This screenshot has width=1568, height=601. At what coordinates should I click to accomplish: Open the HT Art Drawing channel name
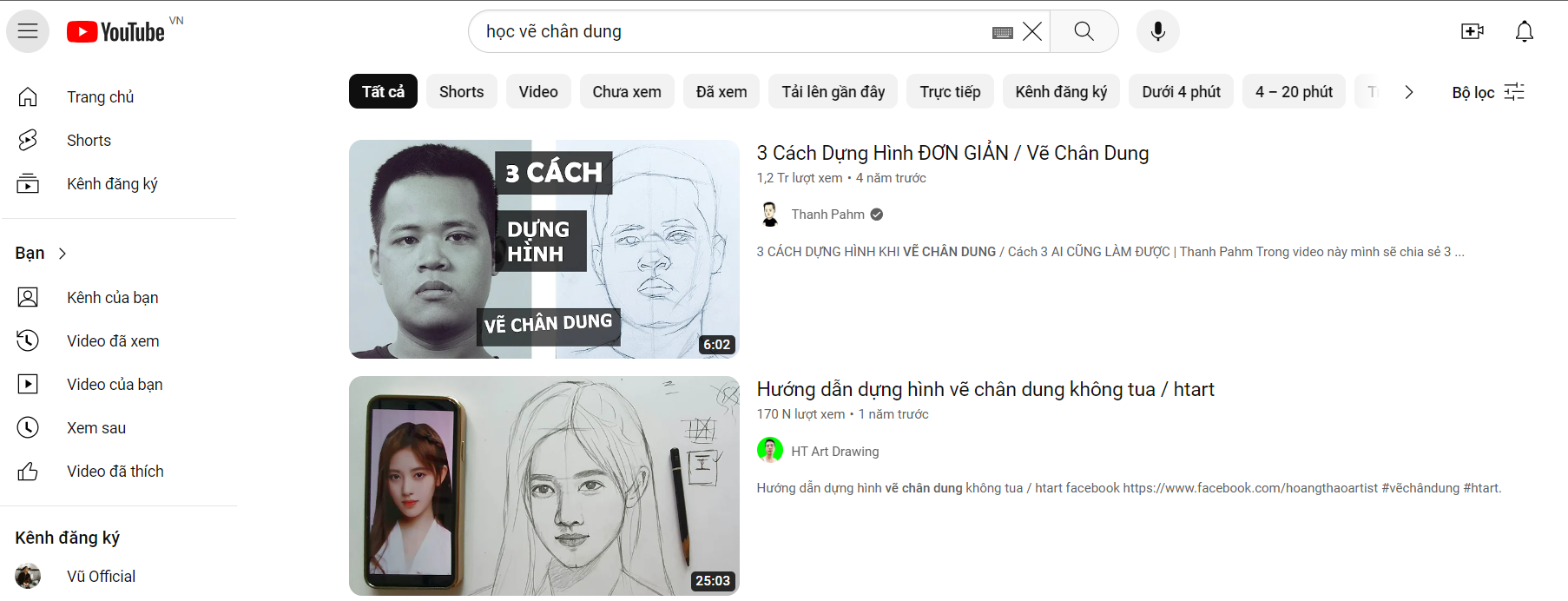[x=835, y=452]
